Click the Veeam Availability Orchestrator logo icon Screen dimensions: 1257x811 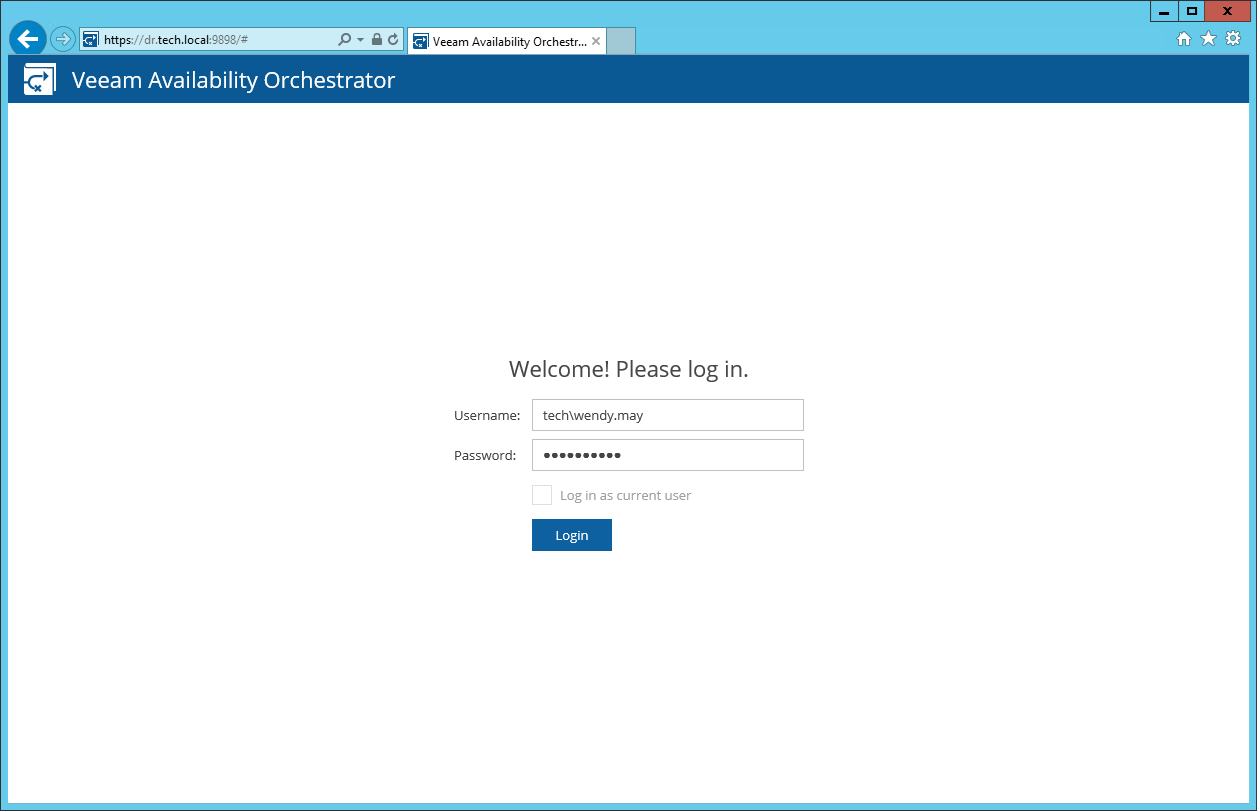(x=39, y=80)
